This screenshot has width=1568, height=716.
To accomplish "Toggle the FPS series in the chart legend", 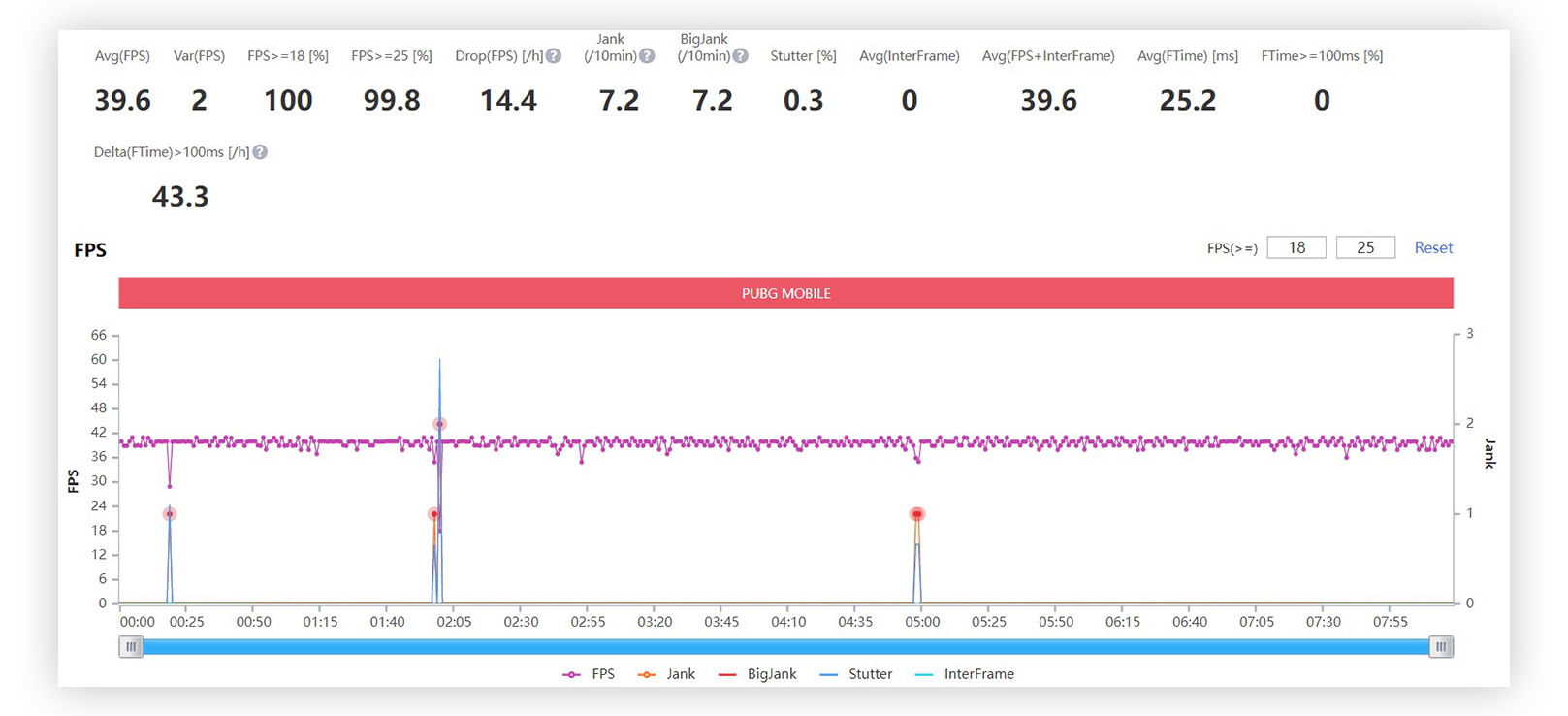I will coord(589,674).
